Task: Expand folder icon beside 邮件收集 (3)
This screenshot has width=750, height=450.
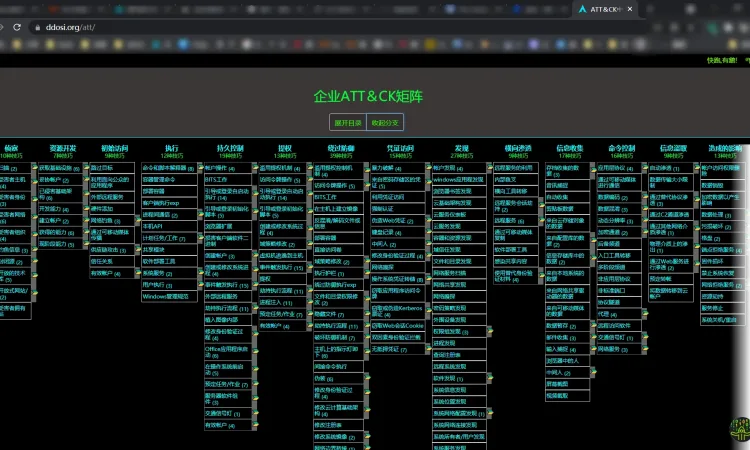Action: coord(593,337)
